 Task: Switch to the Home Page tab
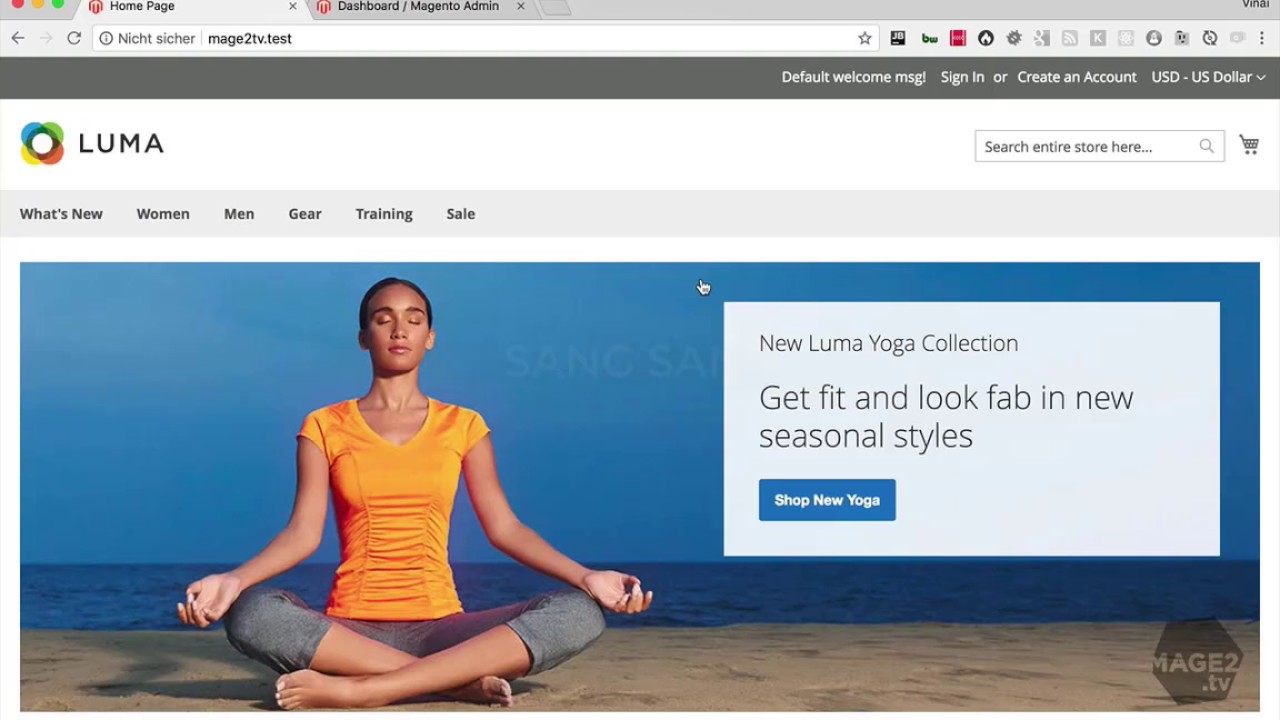[190, 7]
